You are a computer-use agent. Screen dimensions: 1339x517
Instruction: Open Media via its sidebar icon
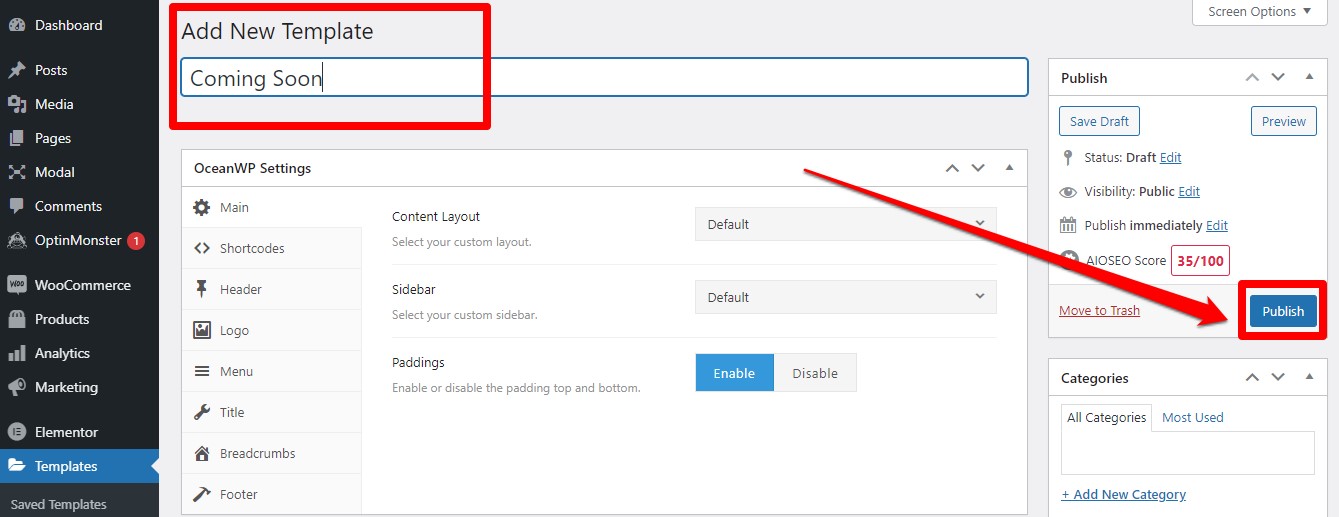coord(16,104)
